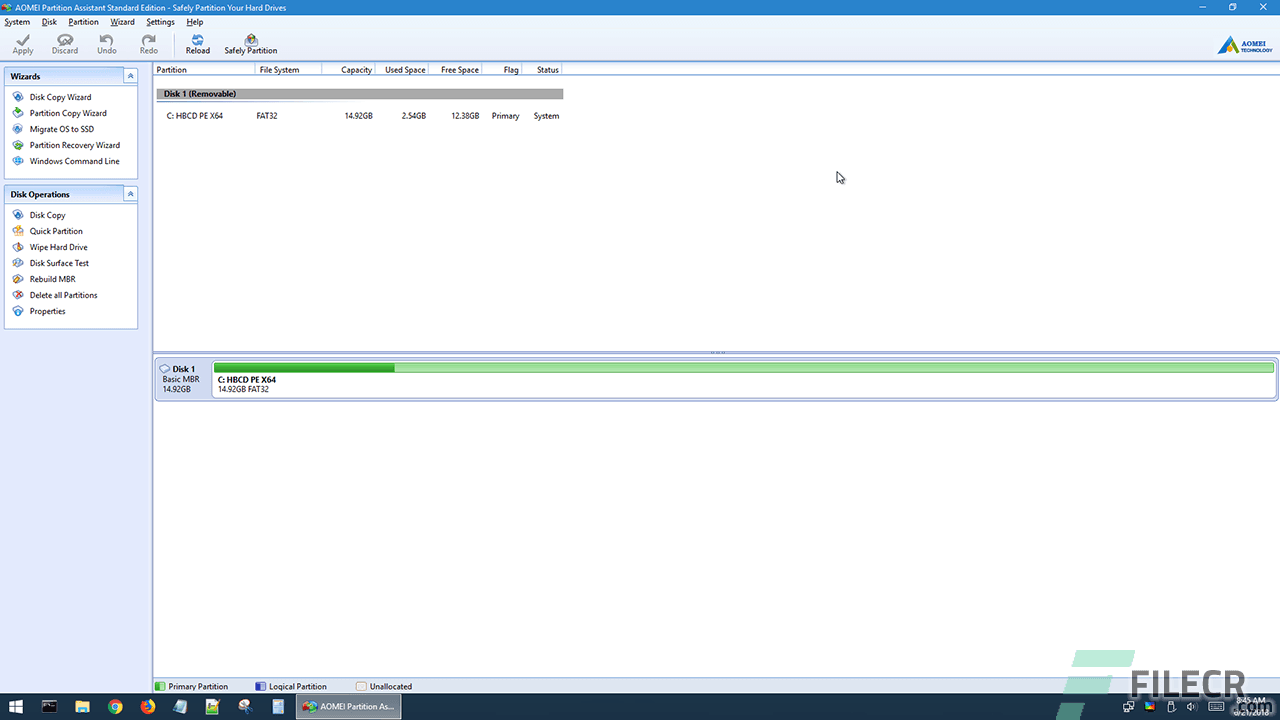Open the Settings menu
This screenshot has width=1280, height=720.
coord(160,21)
